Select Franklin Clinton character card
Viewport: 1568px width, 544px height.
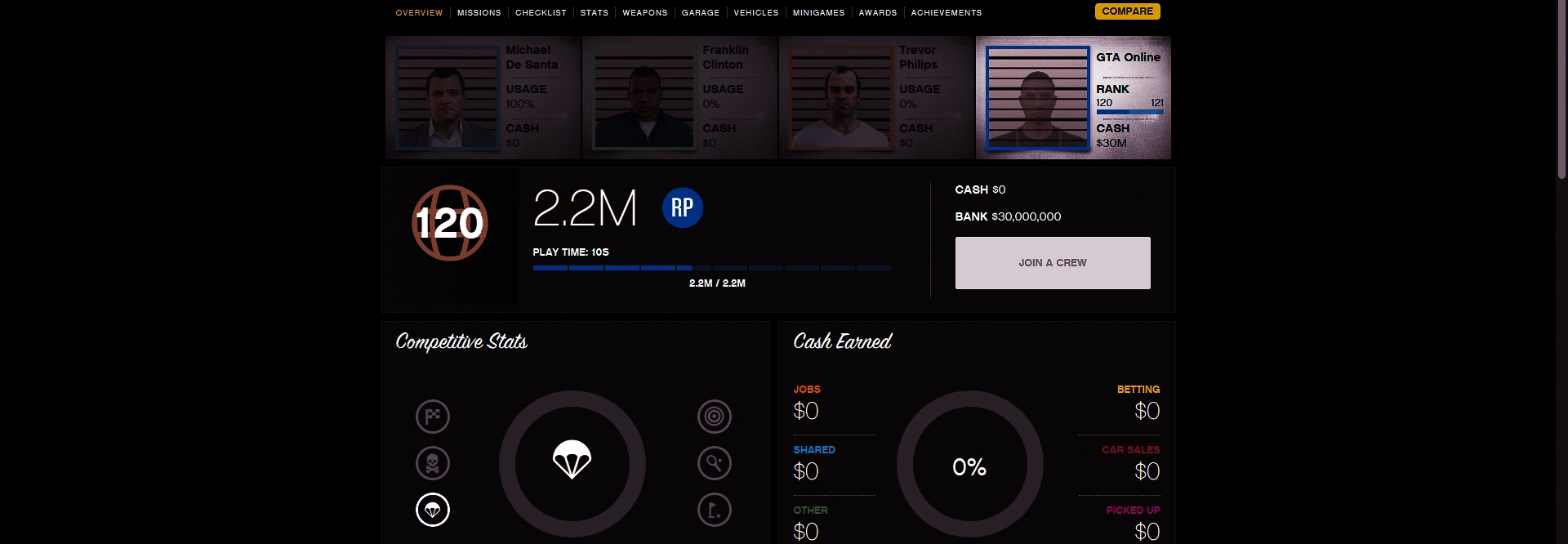(x=679, y=97)
